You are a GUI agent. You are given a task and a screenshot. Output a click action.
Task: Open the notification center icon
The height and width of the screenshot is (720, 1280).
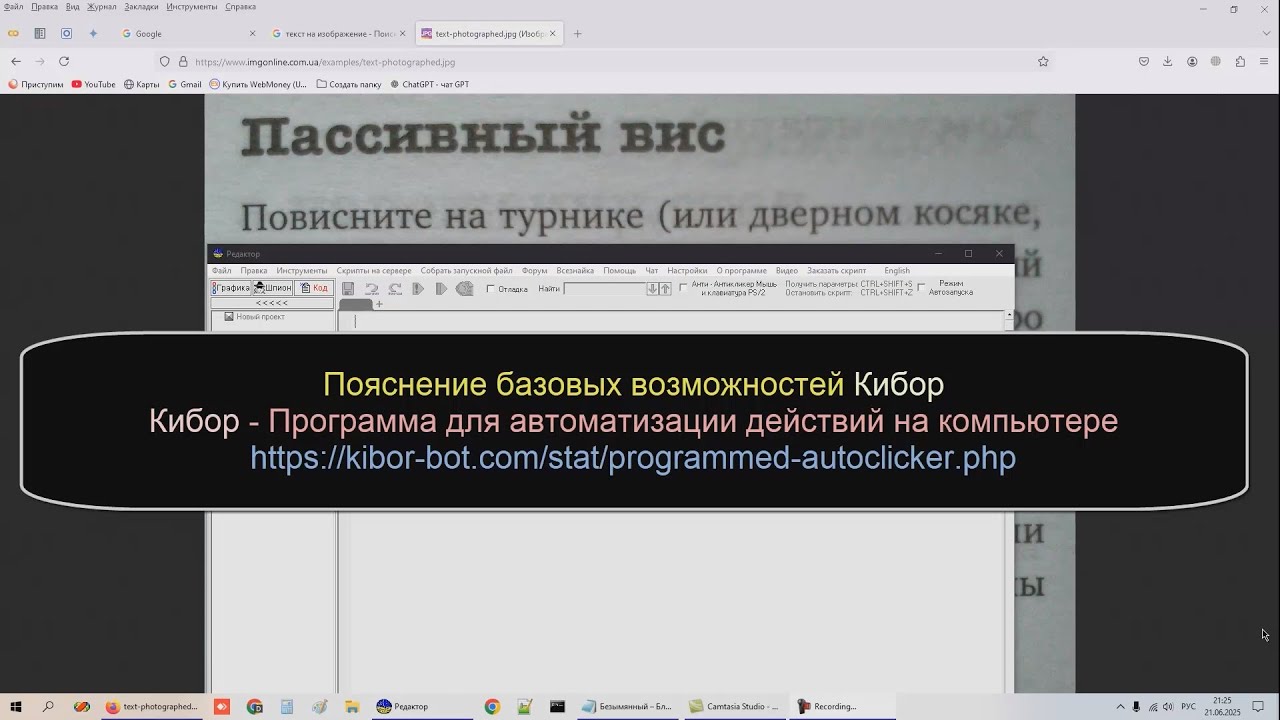tap(1258, 706)
